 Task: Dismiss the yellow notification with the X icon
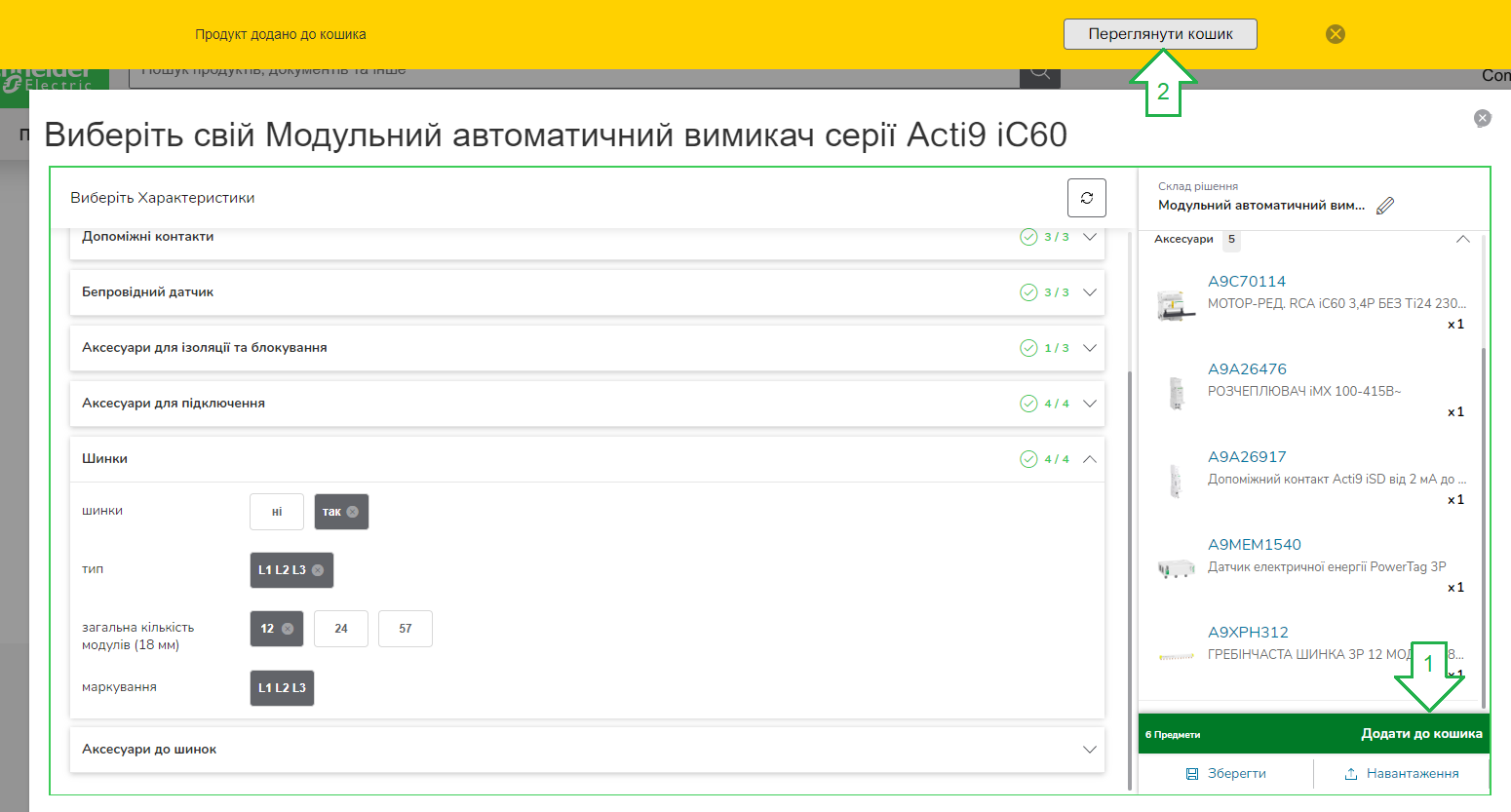1336,34
